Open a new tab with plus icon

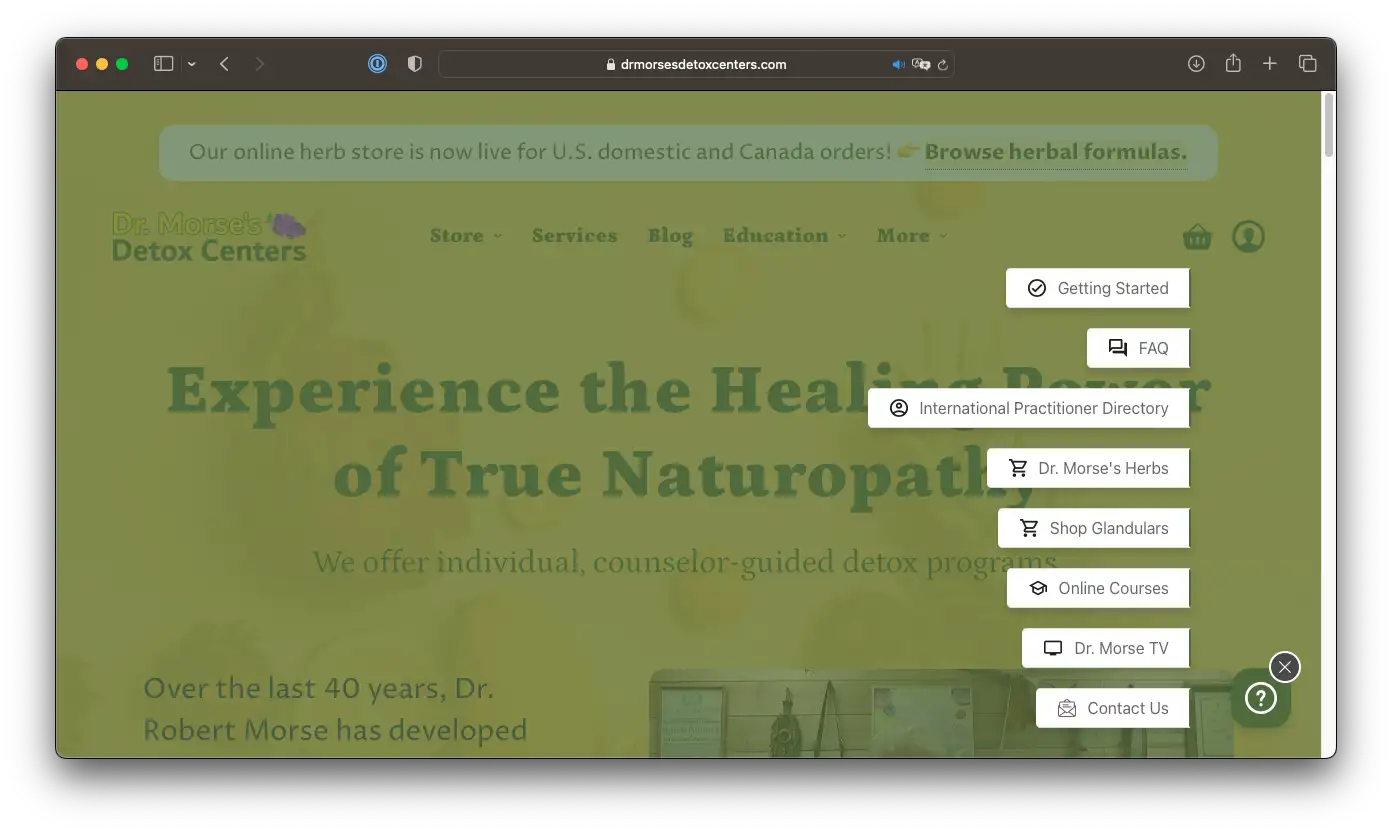1270,64
